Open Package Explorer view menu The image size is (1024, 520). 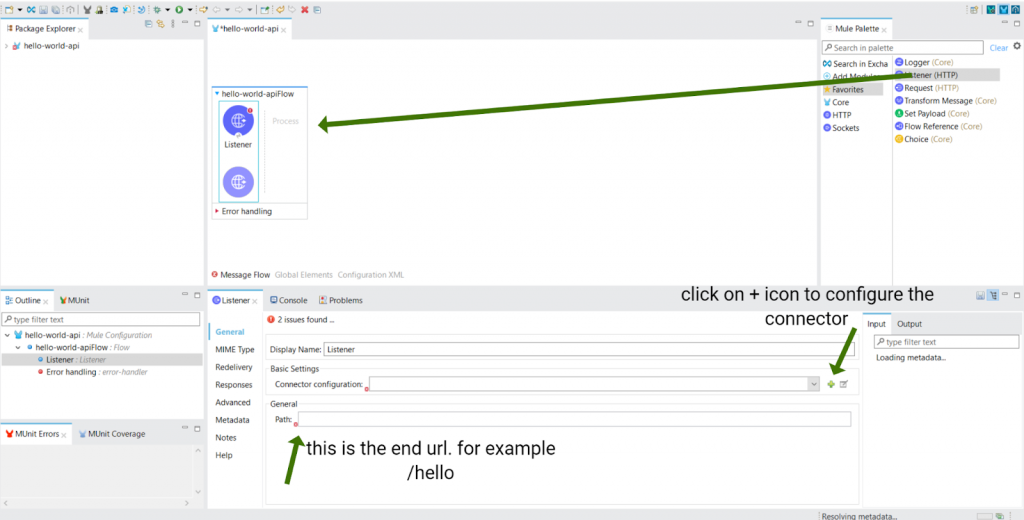click(172, 24)
